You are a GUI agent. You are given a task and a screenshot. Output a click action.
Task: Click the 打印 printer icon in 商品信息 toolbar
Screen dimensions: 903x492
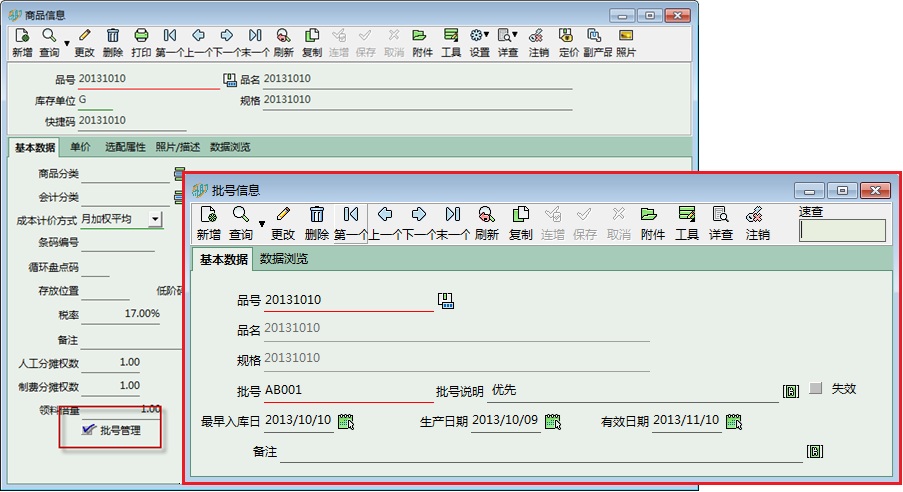(141, 36)
